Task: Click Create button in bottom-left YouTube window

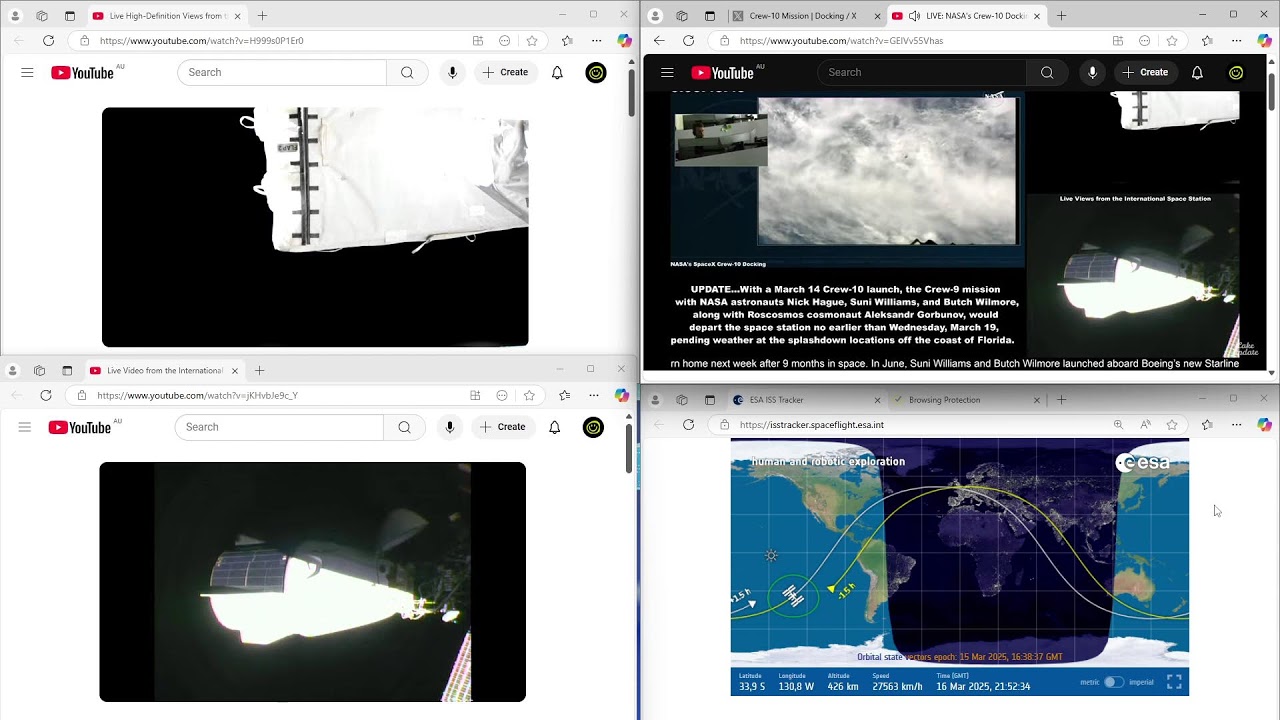Action: pyautogui.click(x=503, y=427)
